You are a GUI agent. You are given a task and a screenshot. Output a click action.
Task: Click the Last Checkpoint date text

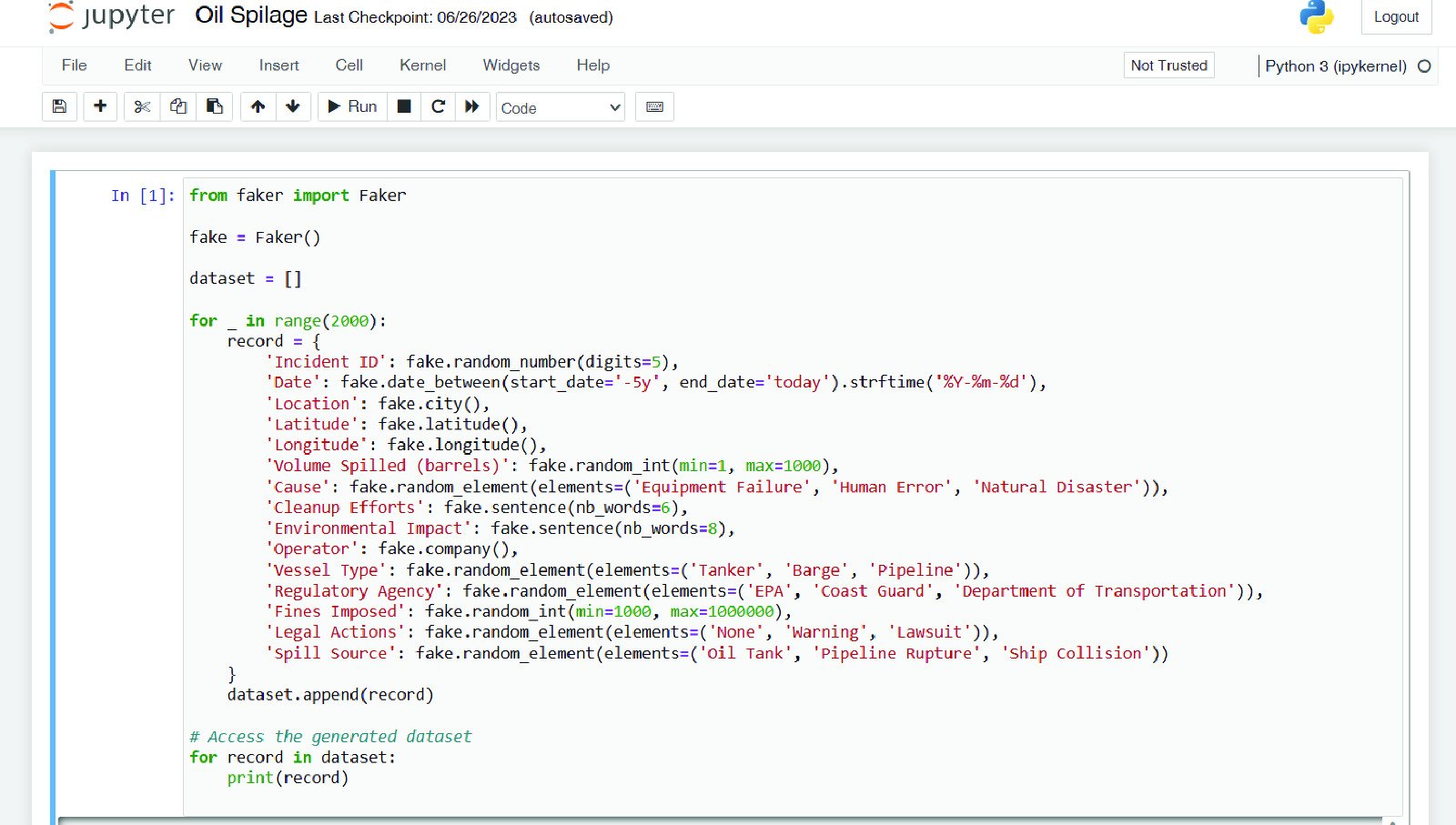pyautogui.click(x=415, y=17)
